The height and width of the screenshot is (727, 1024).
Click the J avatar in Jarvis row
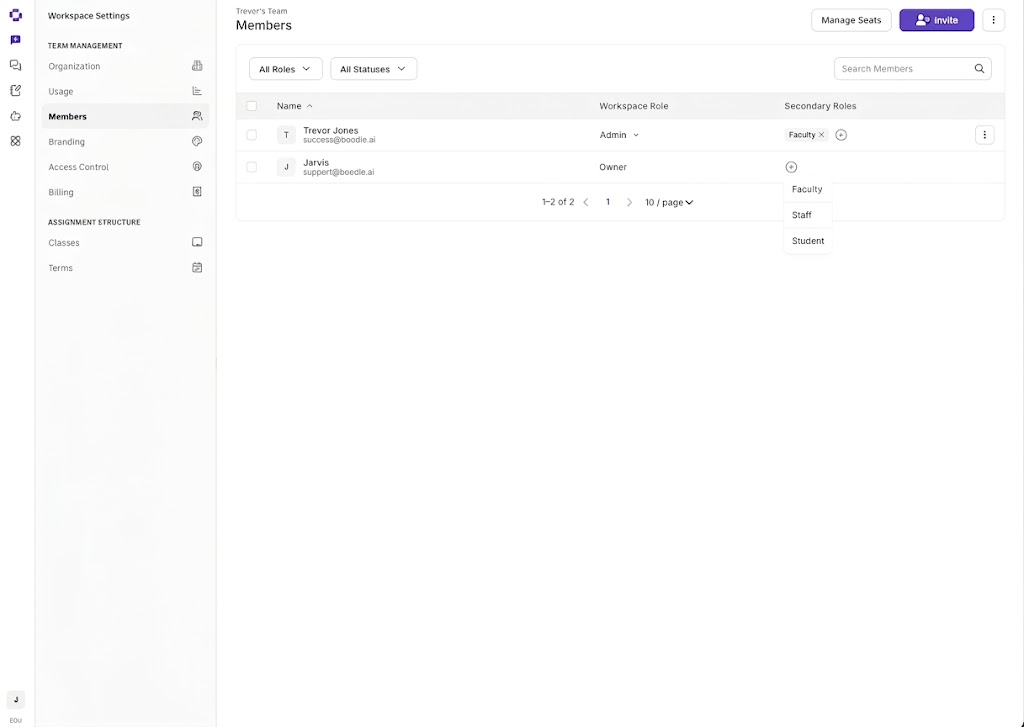point(286,167)
